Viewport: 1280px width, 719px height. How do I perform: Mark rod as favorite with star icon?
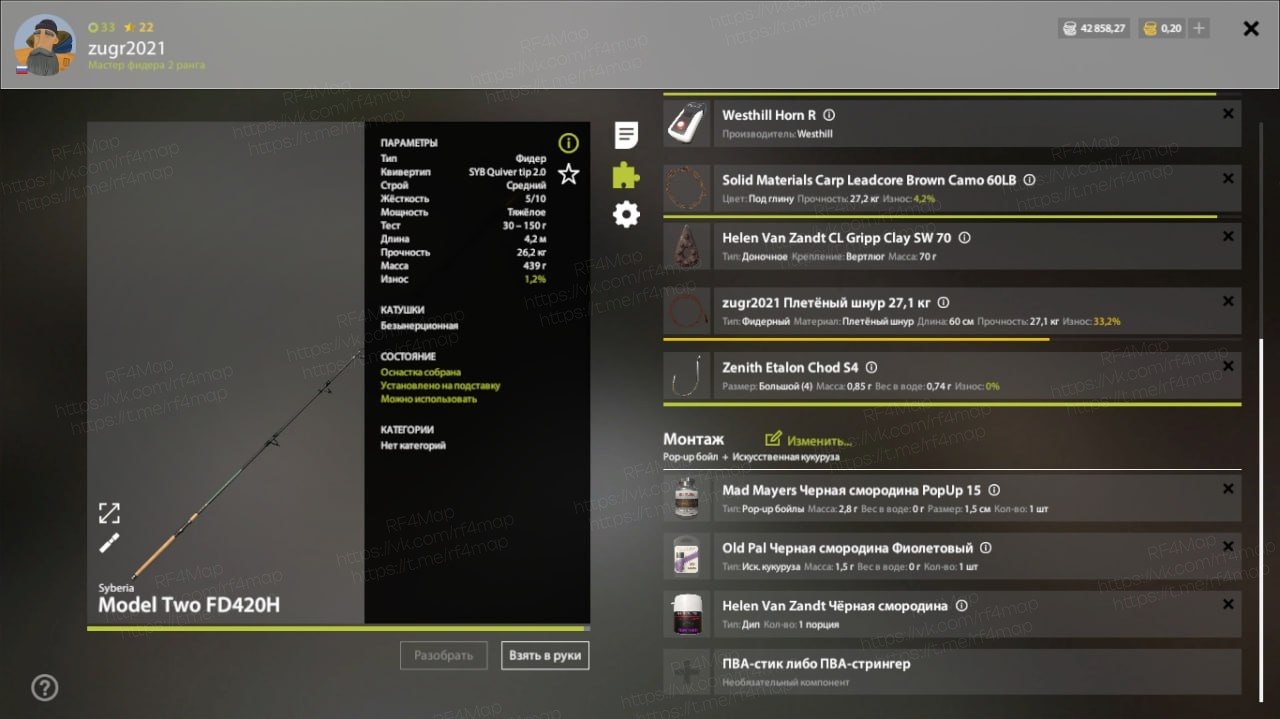[568, 174]
